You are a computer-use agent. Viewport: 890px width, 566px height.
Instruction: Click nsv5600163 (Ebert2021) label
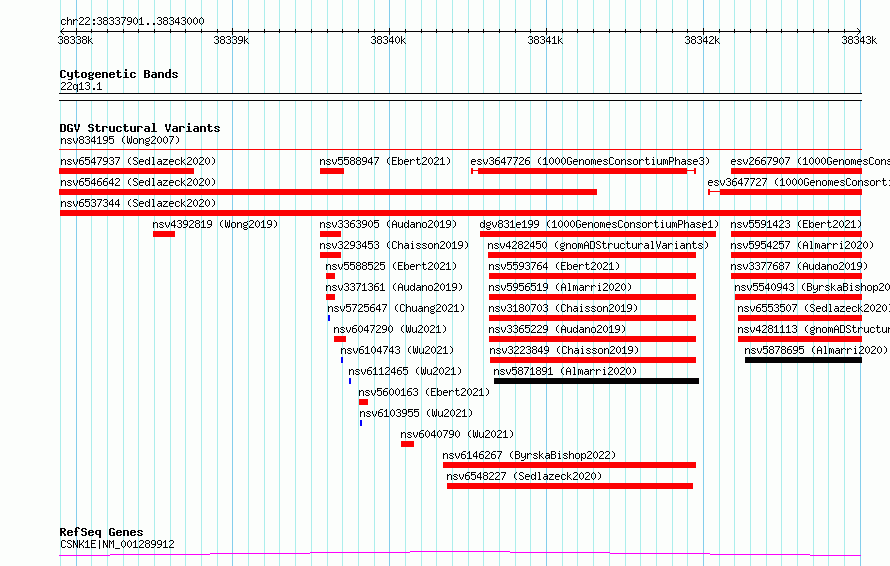[x=424, y=392]
